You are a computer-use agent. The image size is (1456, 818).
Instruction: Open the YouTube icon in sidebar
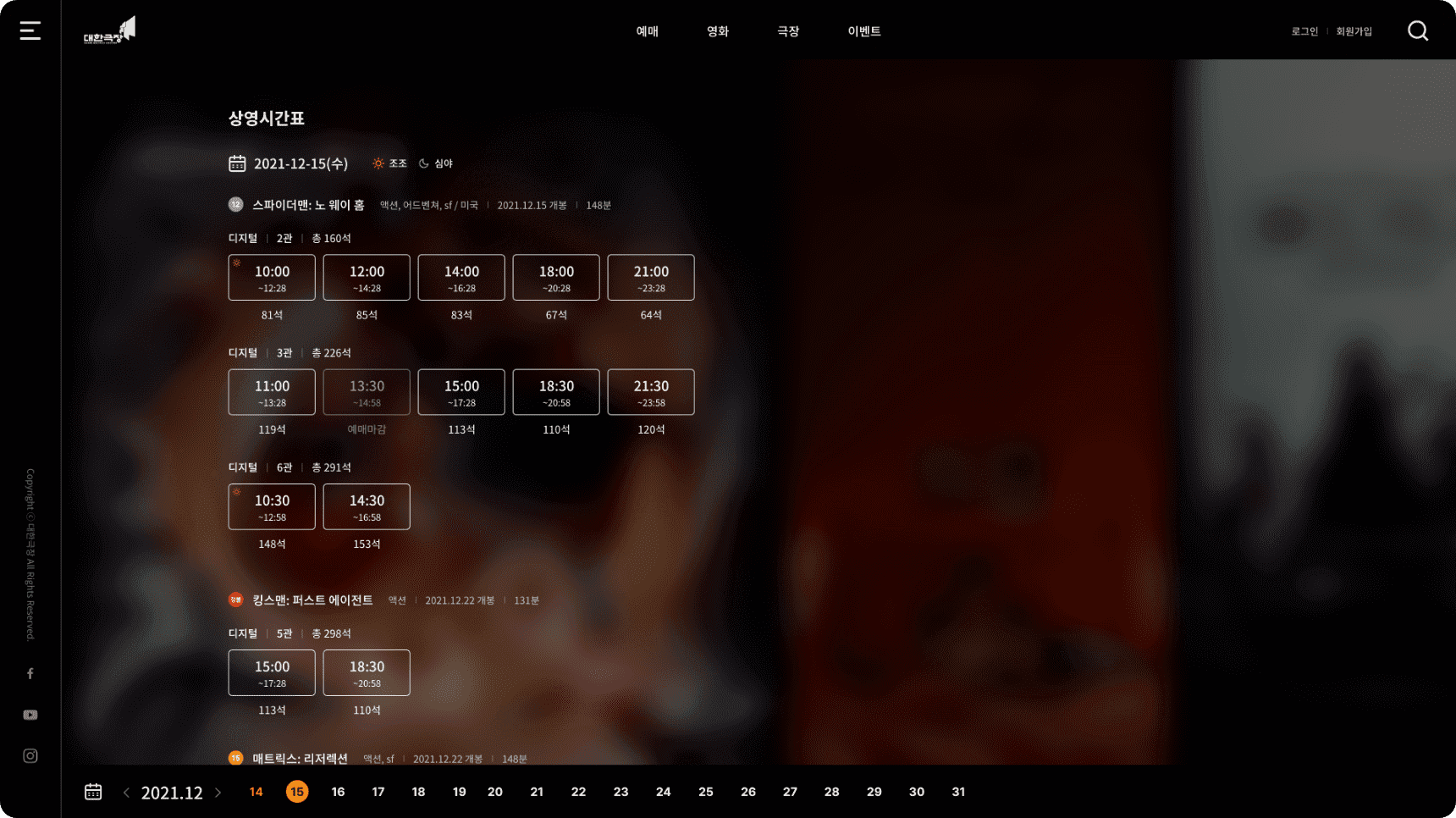click(30, 715)
